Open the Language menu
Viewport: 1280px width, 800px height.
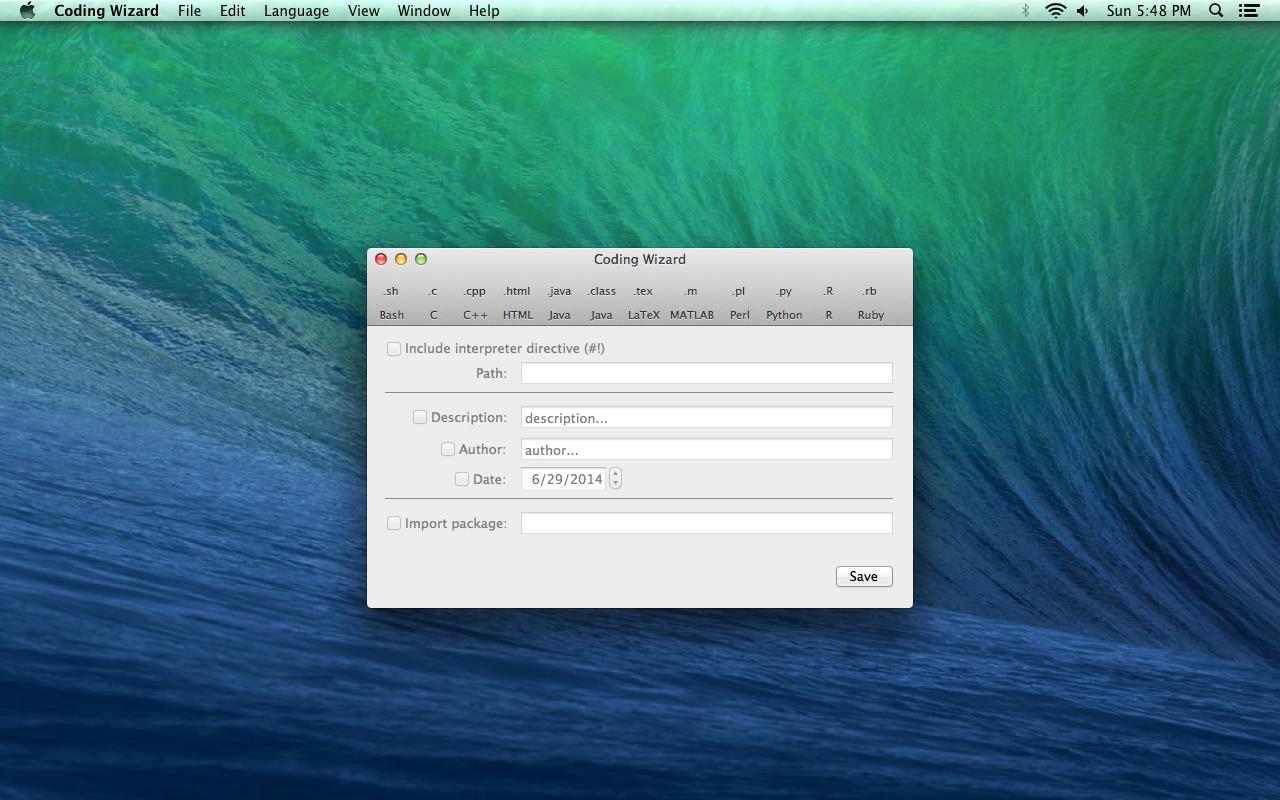[x=296, y=11]
